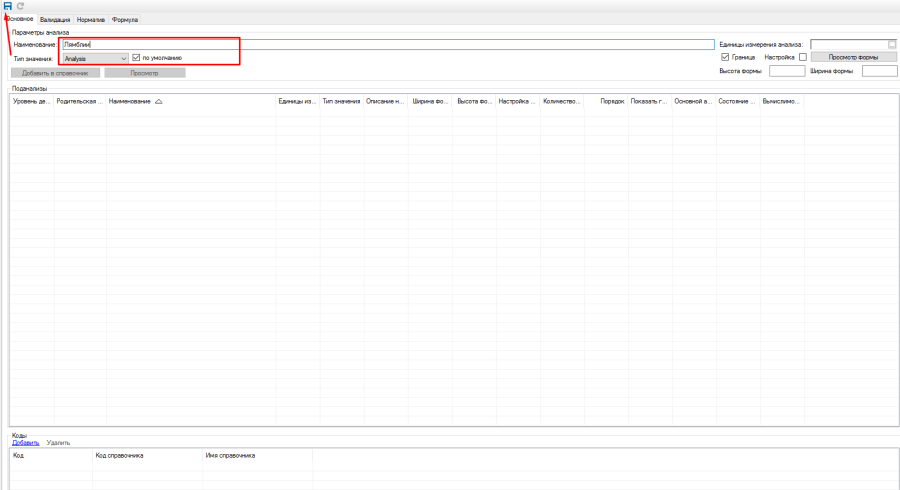Click the 'Настройка...' column header in table
This screenshot has width=900, height=490.
tap(518, 102)
